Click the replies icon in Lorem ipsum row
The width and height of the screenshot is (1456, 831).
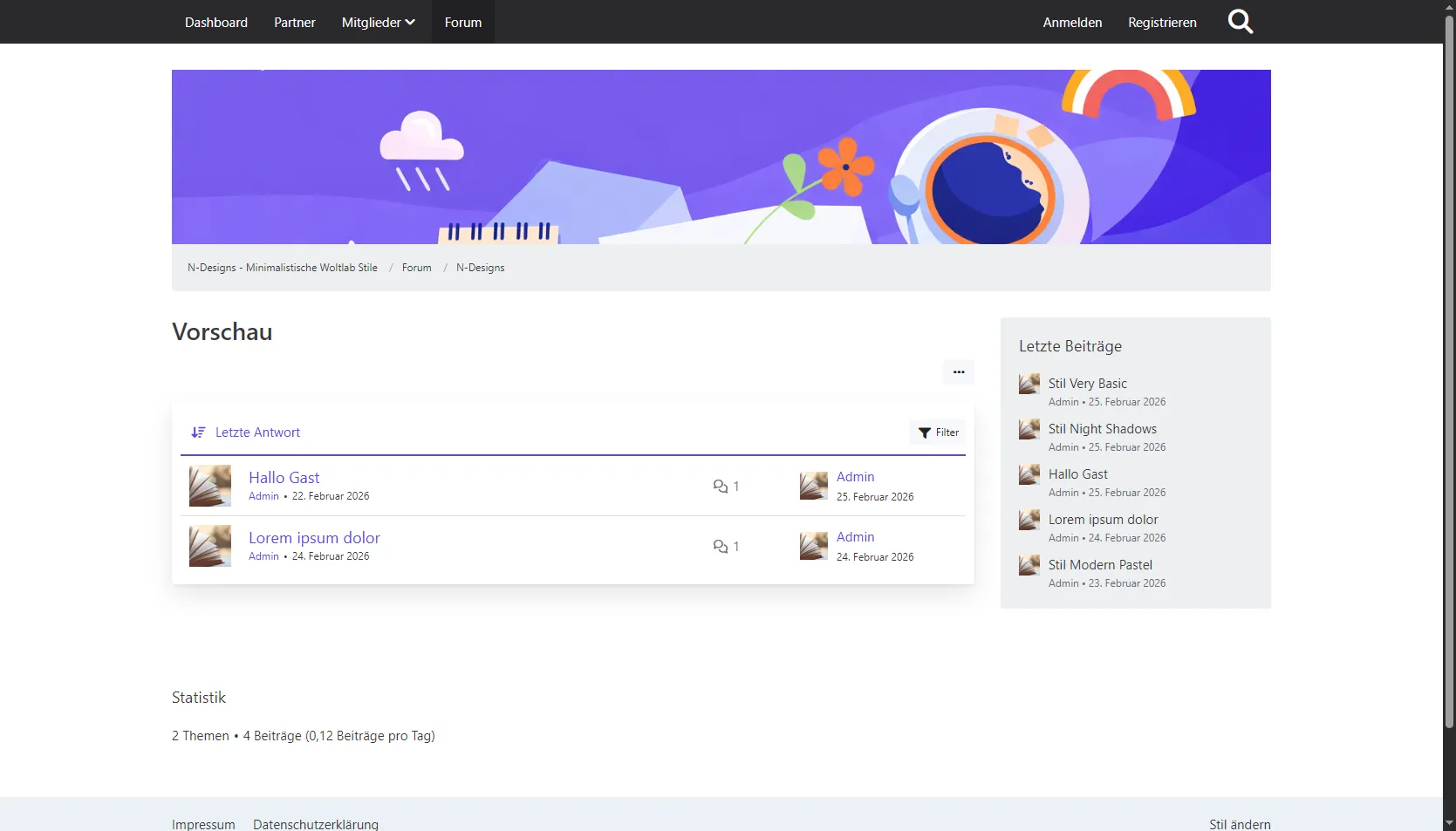pos(721,547)
